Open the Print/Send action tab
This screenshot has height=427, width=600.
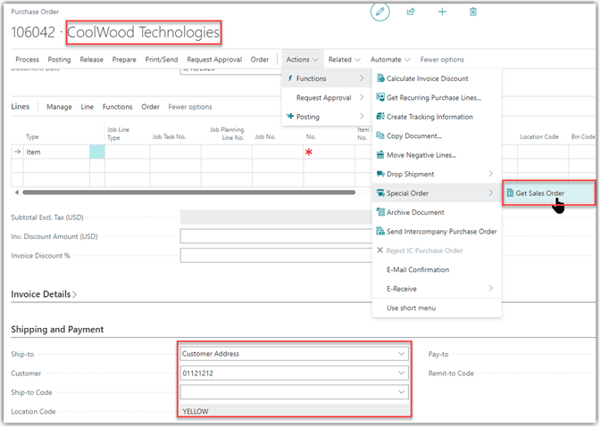click(x=161, y=59)
